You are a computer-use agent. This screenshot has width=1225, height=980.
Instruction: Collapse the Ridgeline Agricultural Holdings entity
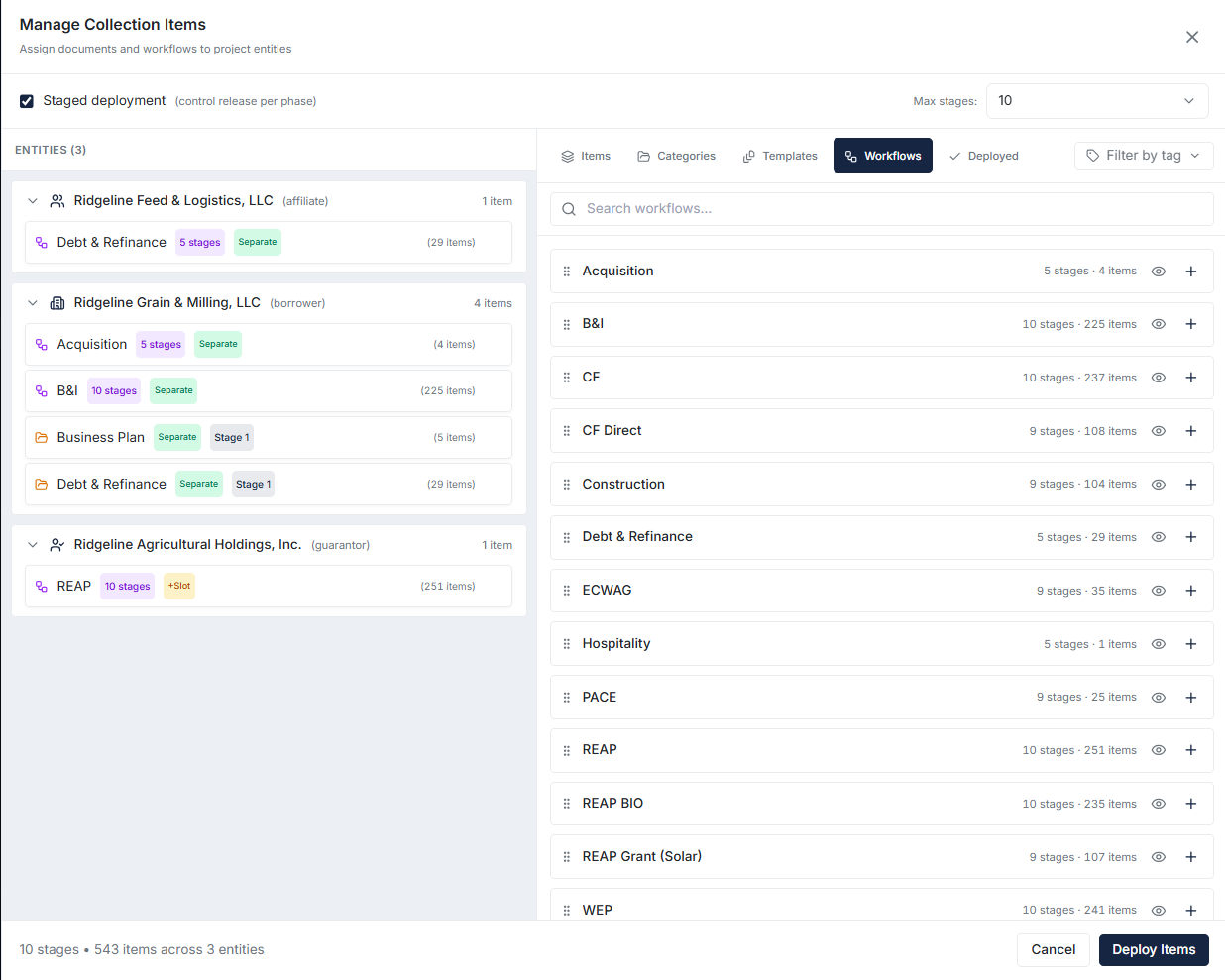point(32,544)
